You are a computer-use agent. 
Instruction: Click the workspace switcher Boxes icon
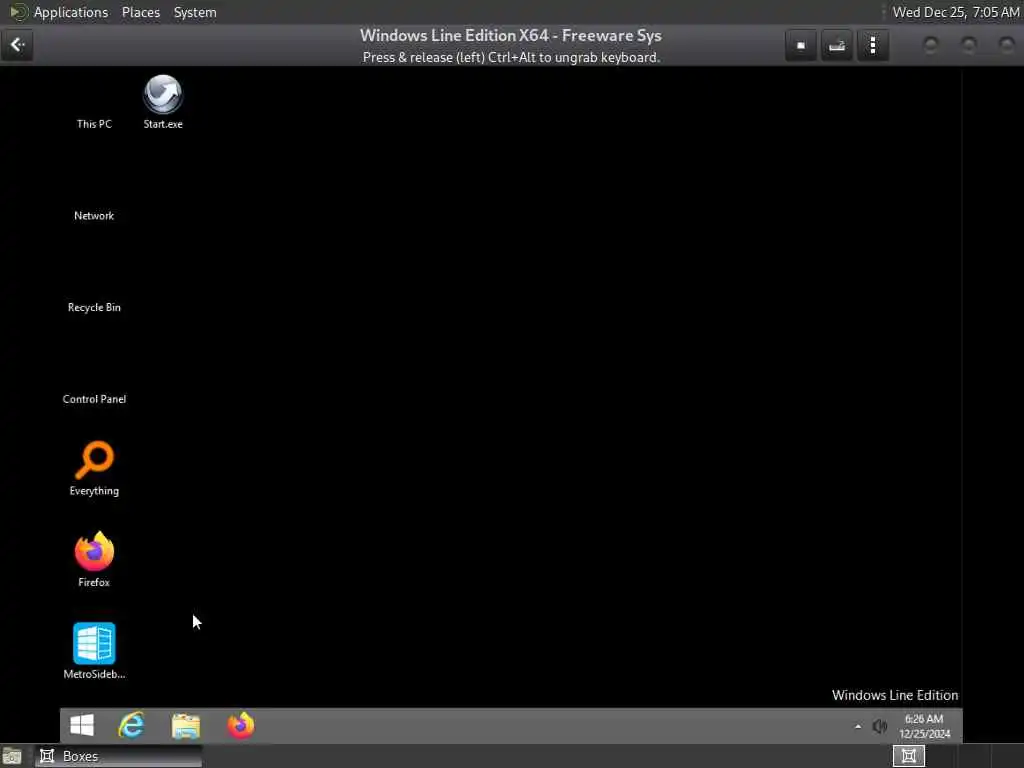tap(908, 756)
